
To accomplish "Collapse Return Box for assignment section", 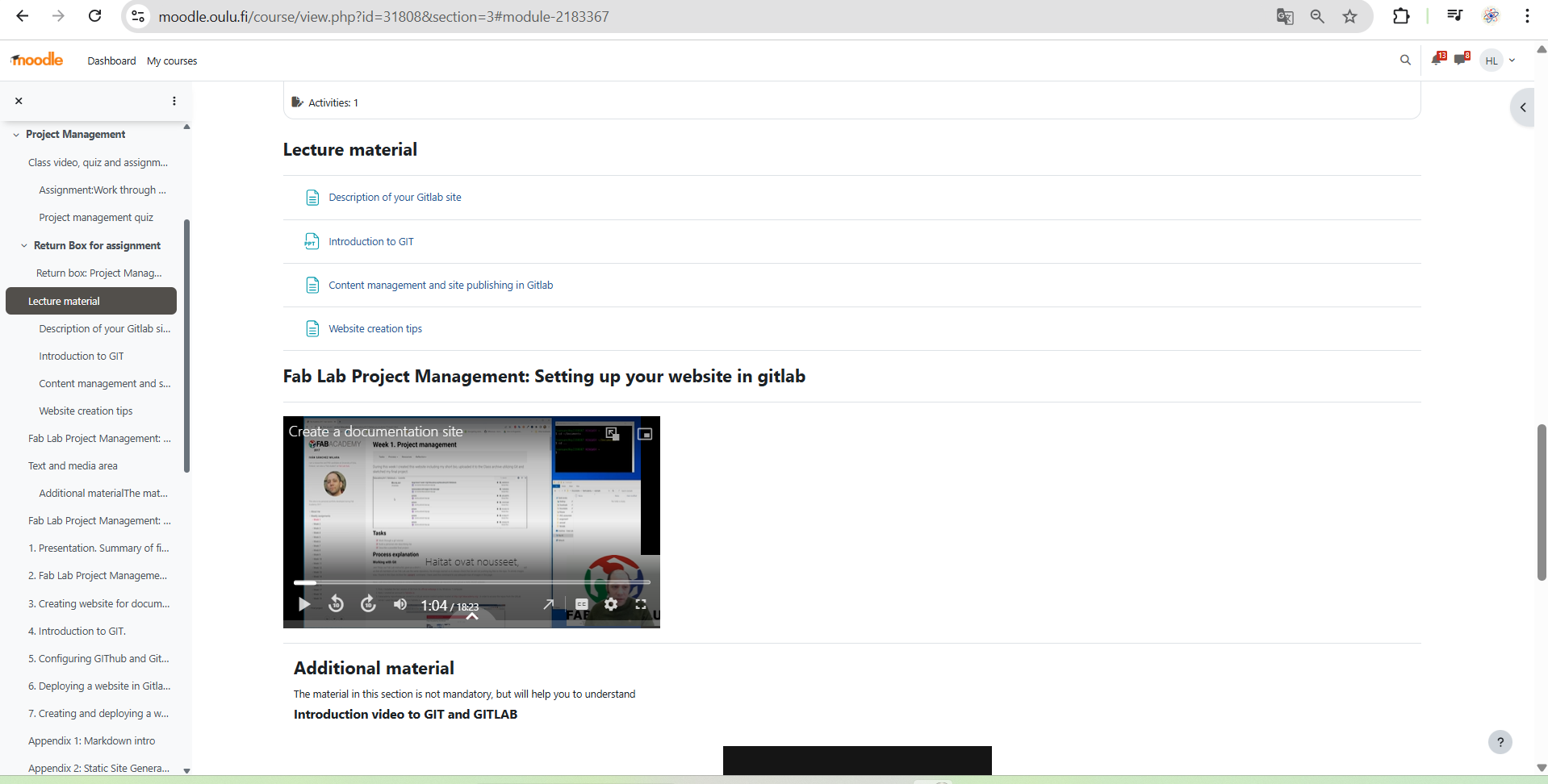I will coord(24,246).
